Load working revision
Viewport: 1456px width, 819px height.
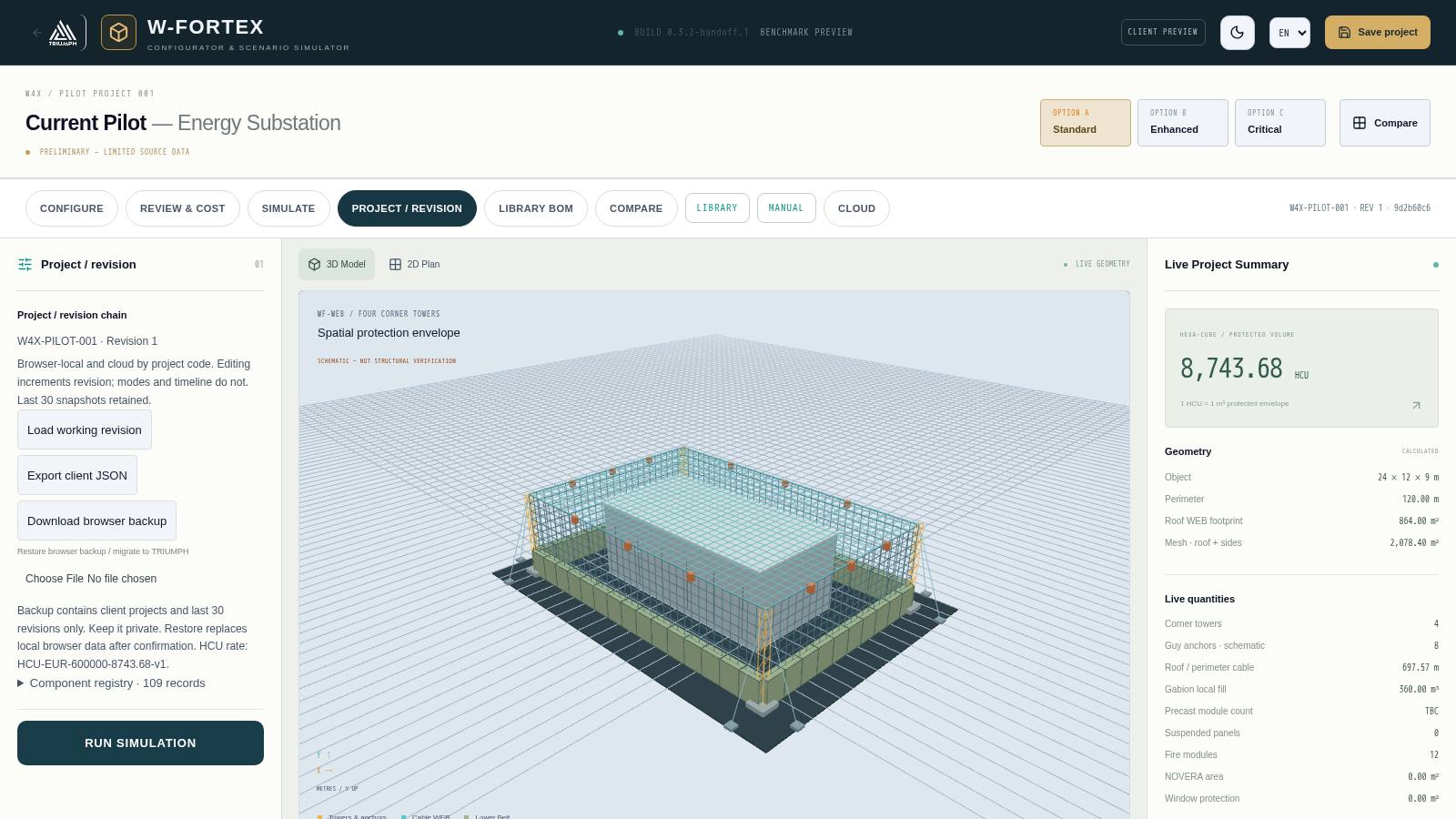coord(85,430)
